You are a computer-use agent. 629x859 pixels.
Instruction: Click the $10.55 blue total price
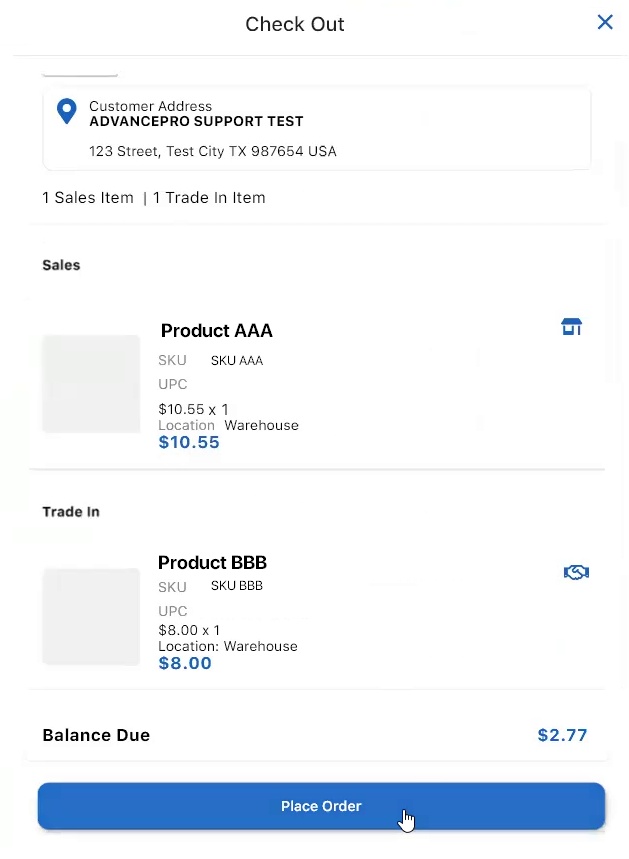click(189, 442)
